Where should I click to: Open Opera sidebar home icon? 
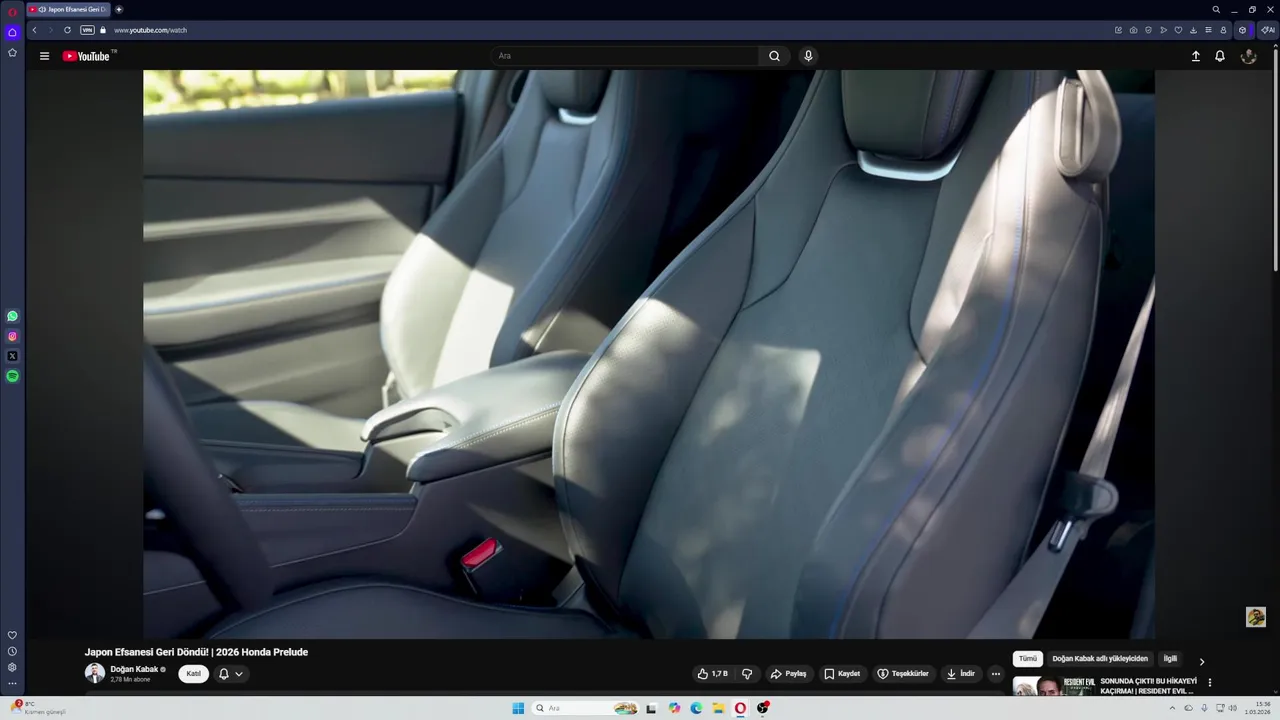pyautogui.click(x=12, y=32)
